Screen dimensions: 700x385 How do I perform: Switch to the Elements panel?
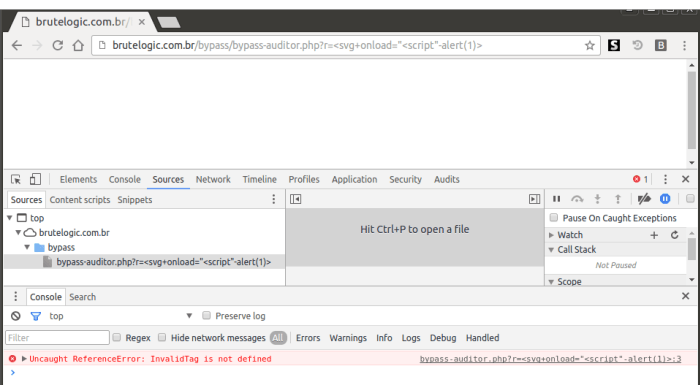[x=78, y=180]
